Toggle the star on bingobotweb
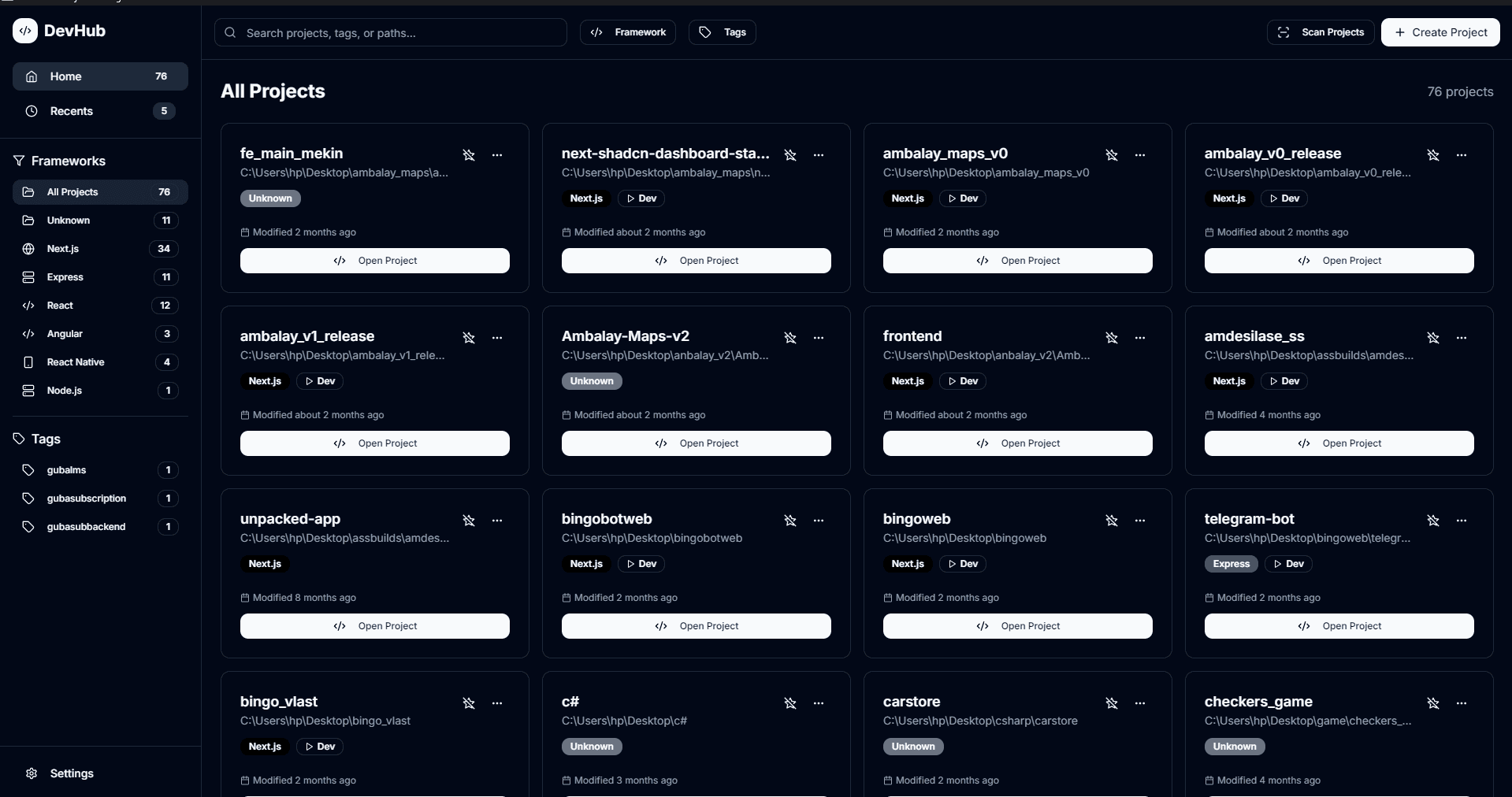The height and width of the screenshot is (797, 1512). point(790,521)
